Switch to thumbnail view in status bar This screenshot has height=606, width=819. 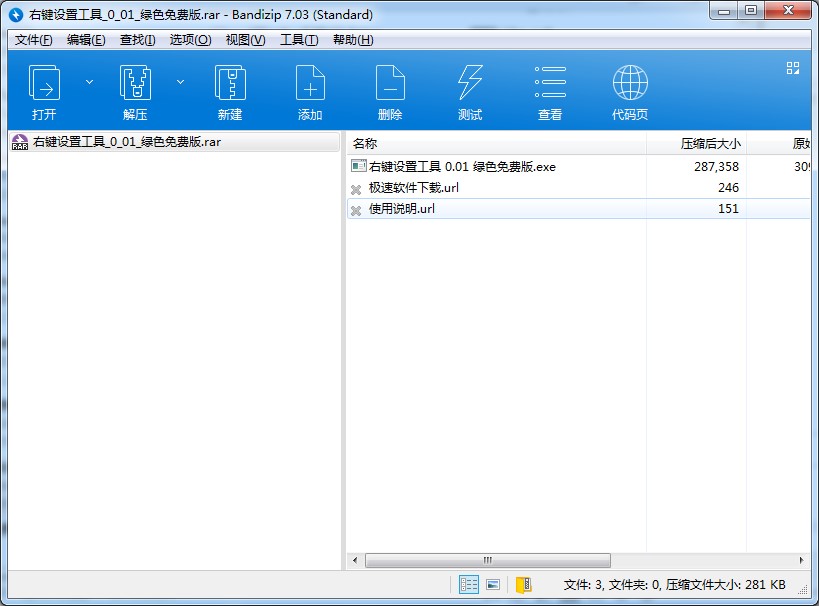click(493, 585)
